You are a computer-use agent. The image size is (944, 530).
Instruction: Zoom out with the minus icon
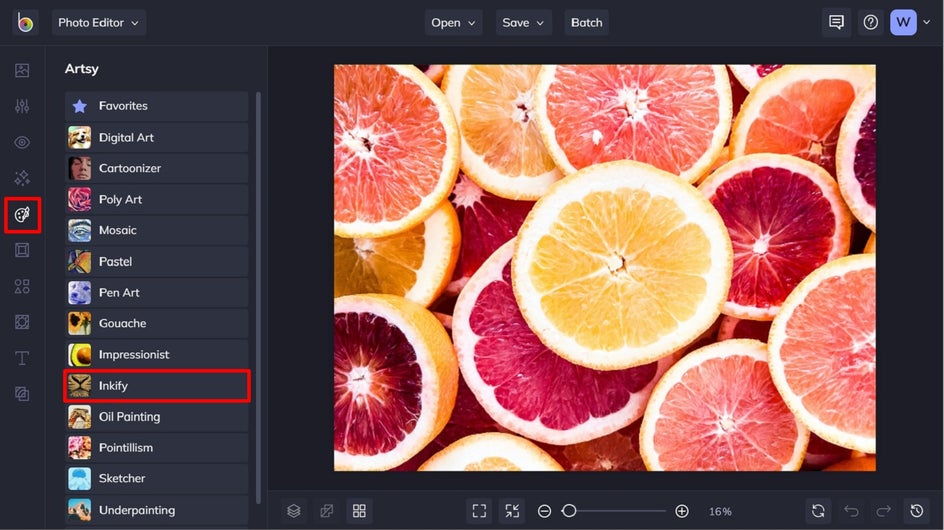(x=544, y=511)
